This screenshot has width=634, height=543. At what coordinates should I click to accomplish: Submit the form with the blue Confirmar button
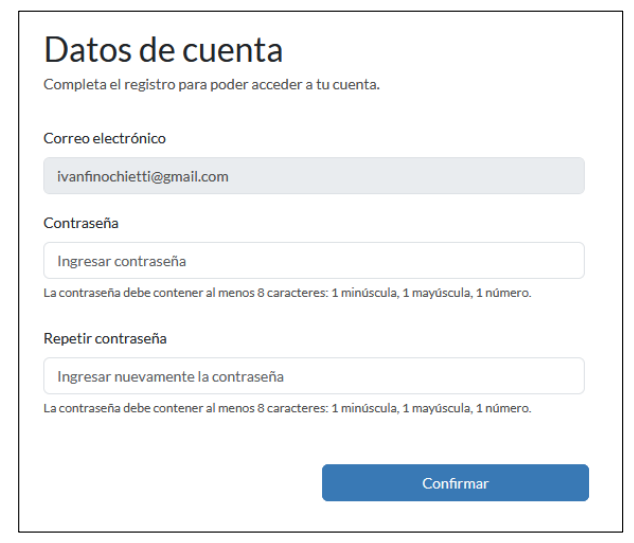455,483
